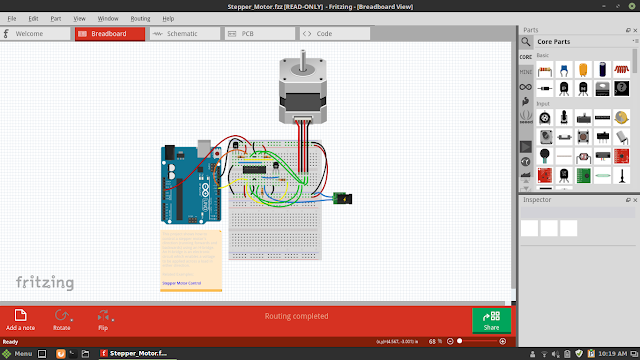Pick the photocell LDR part

point(583,156)
